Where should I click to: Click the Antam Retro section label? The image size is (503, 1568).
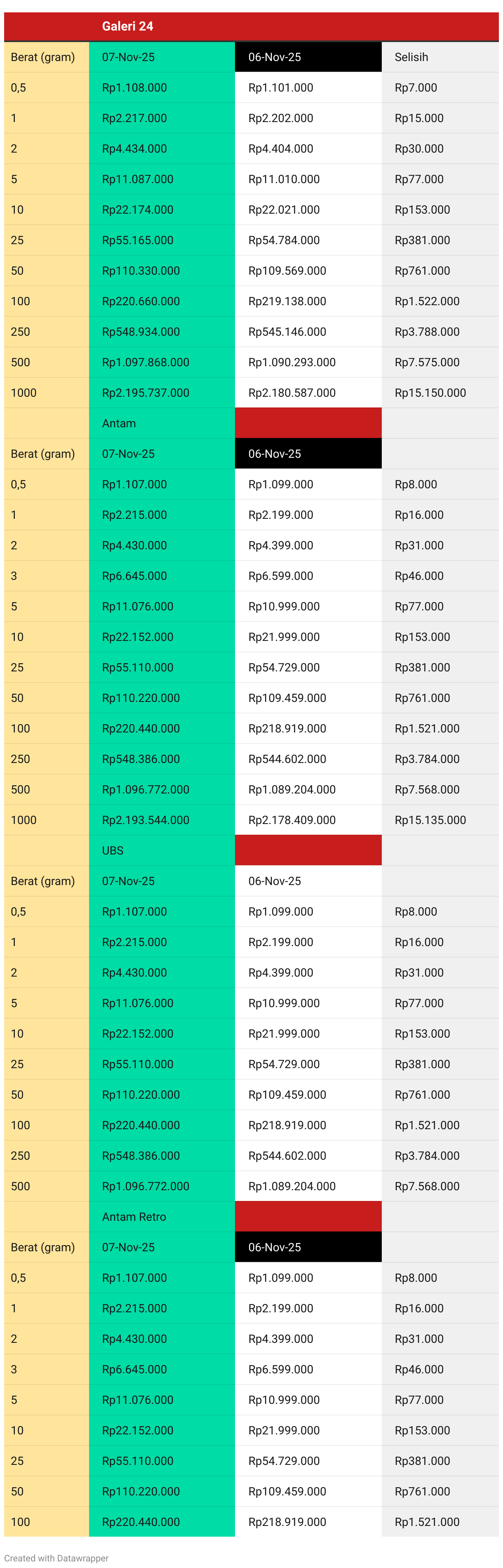click(x=134, y=1216)
